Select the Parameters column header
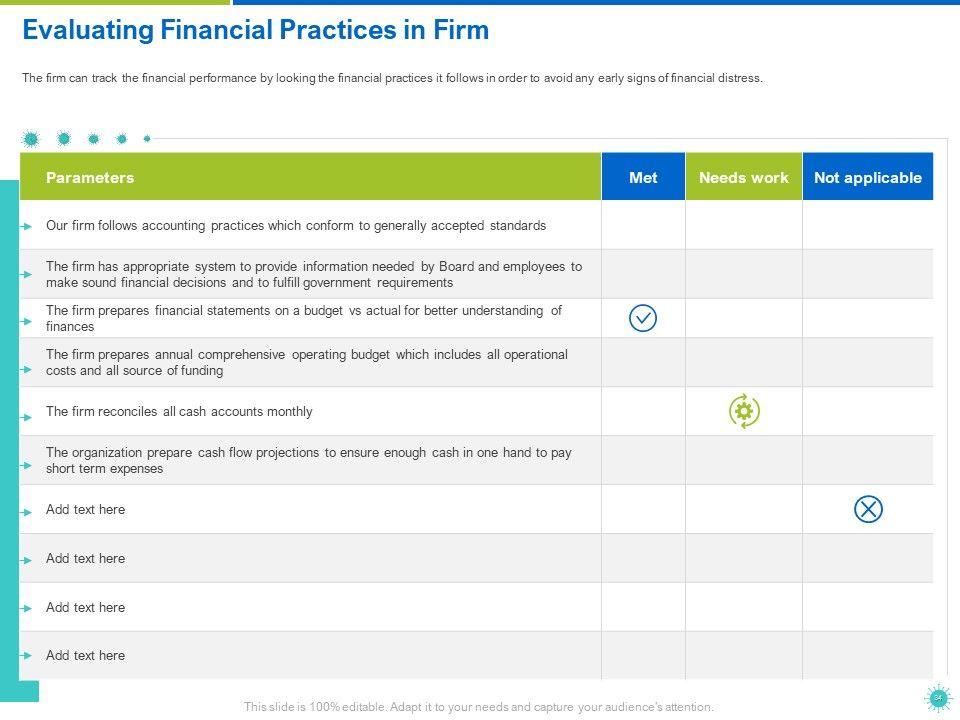This screenshot has width=960, height=720. (x=90, y=178)
